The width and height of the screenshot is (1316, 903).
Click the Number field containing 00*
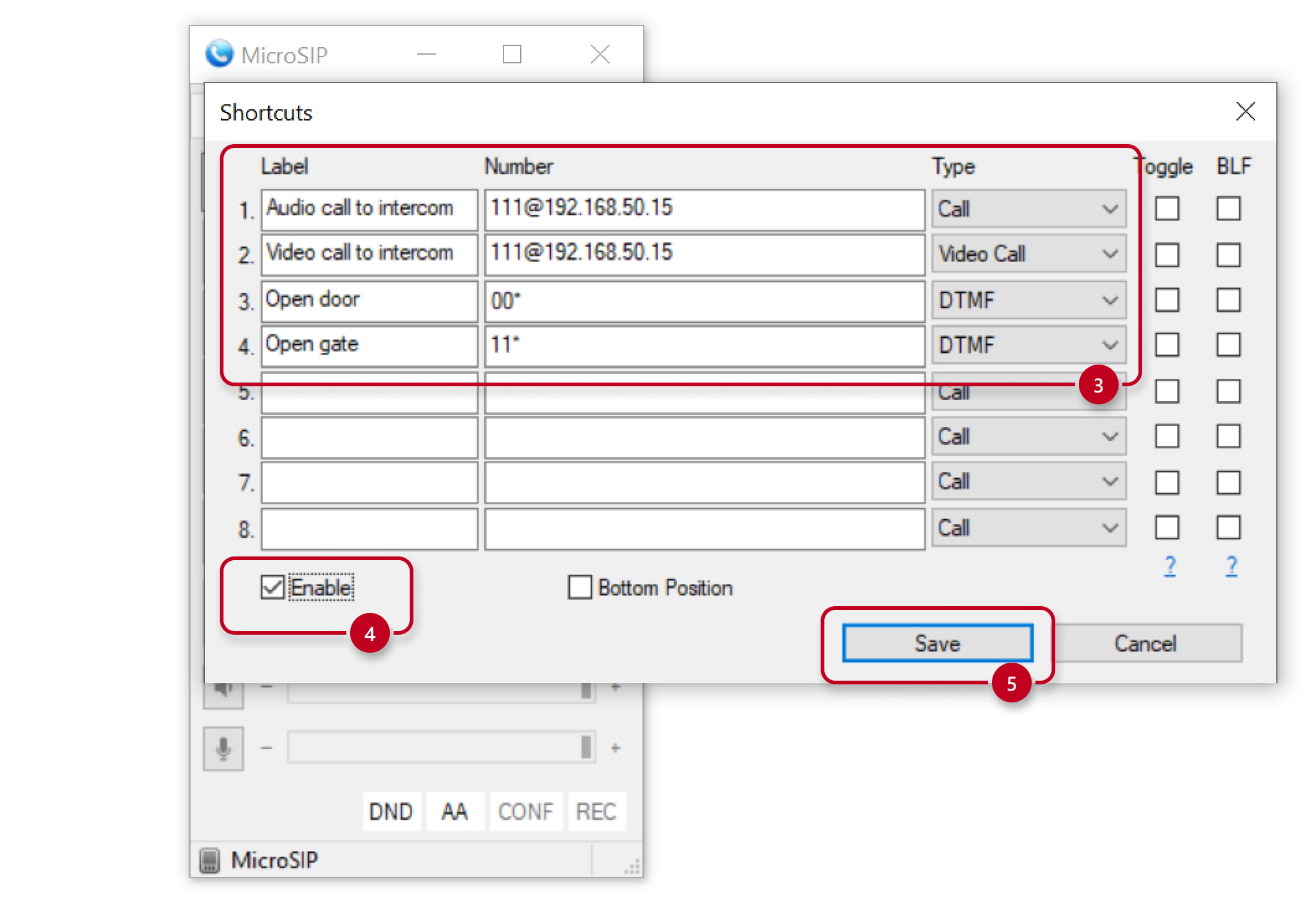tap(705, 301)
